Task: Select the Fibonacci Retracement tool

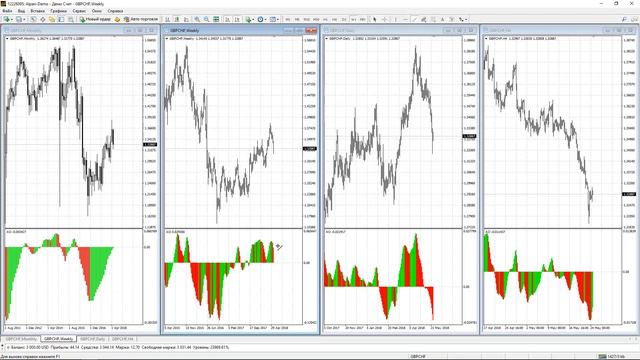Action: [433, 19]
